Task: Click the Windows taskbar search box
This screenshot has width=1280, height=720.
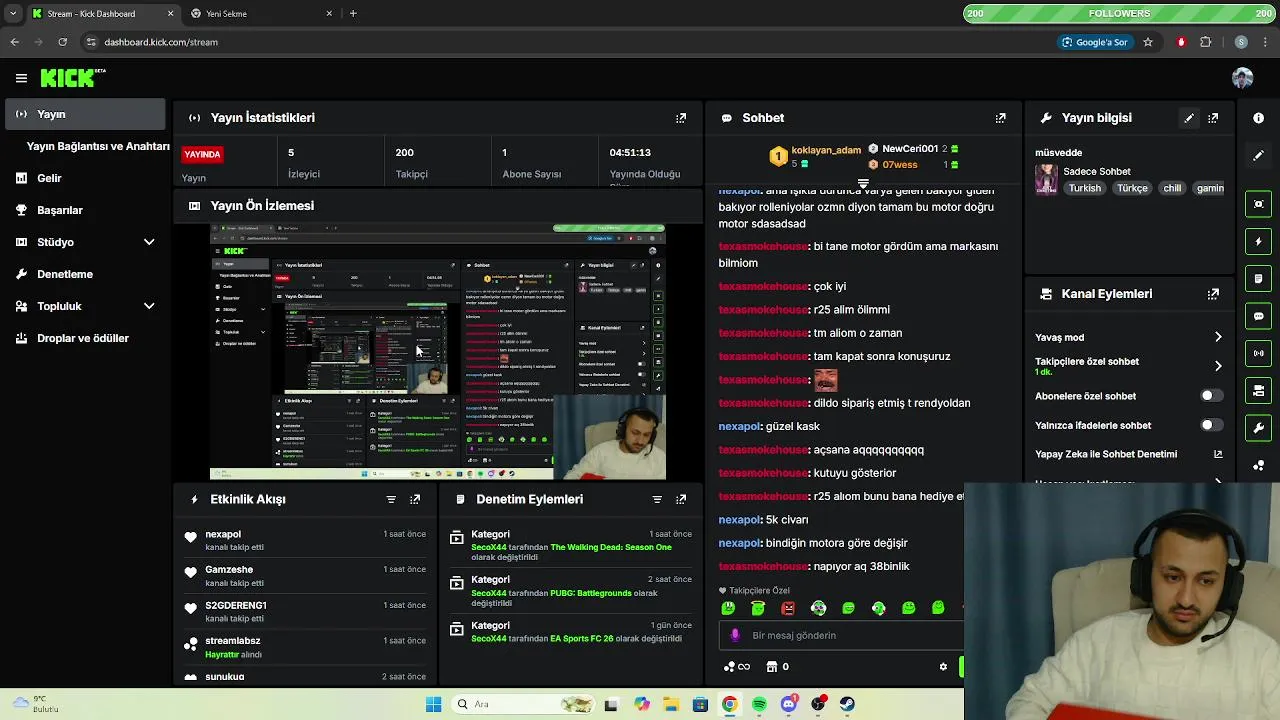Action: point(523,704)
